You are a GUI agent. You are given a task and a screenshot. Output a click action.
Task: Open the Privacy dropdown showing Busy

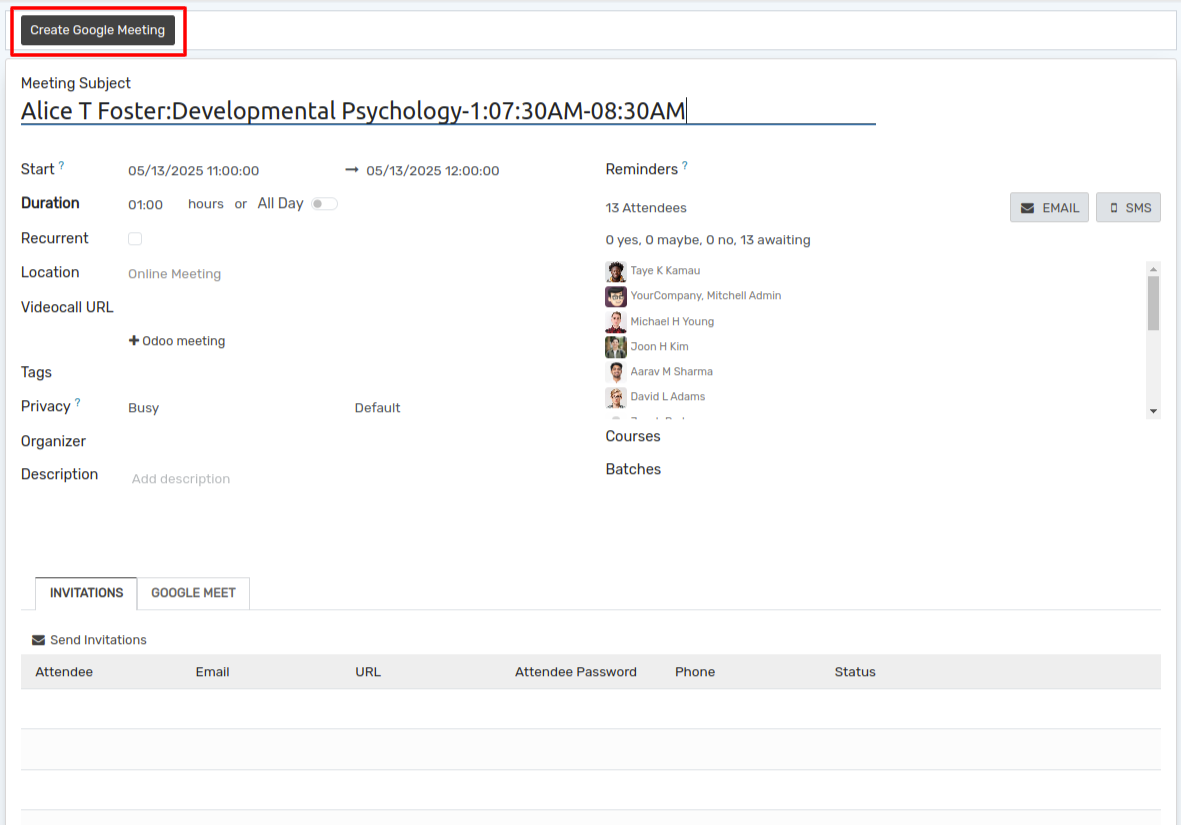click(230, 408)
